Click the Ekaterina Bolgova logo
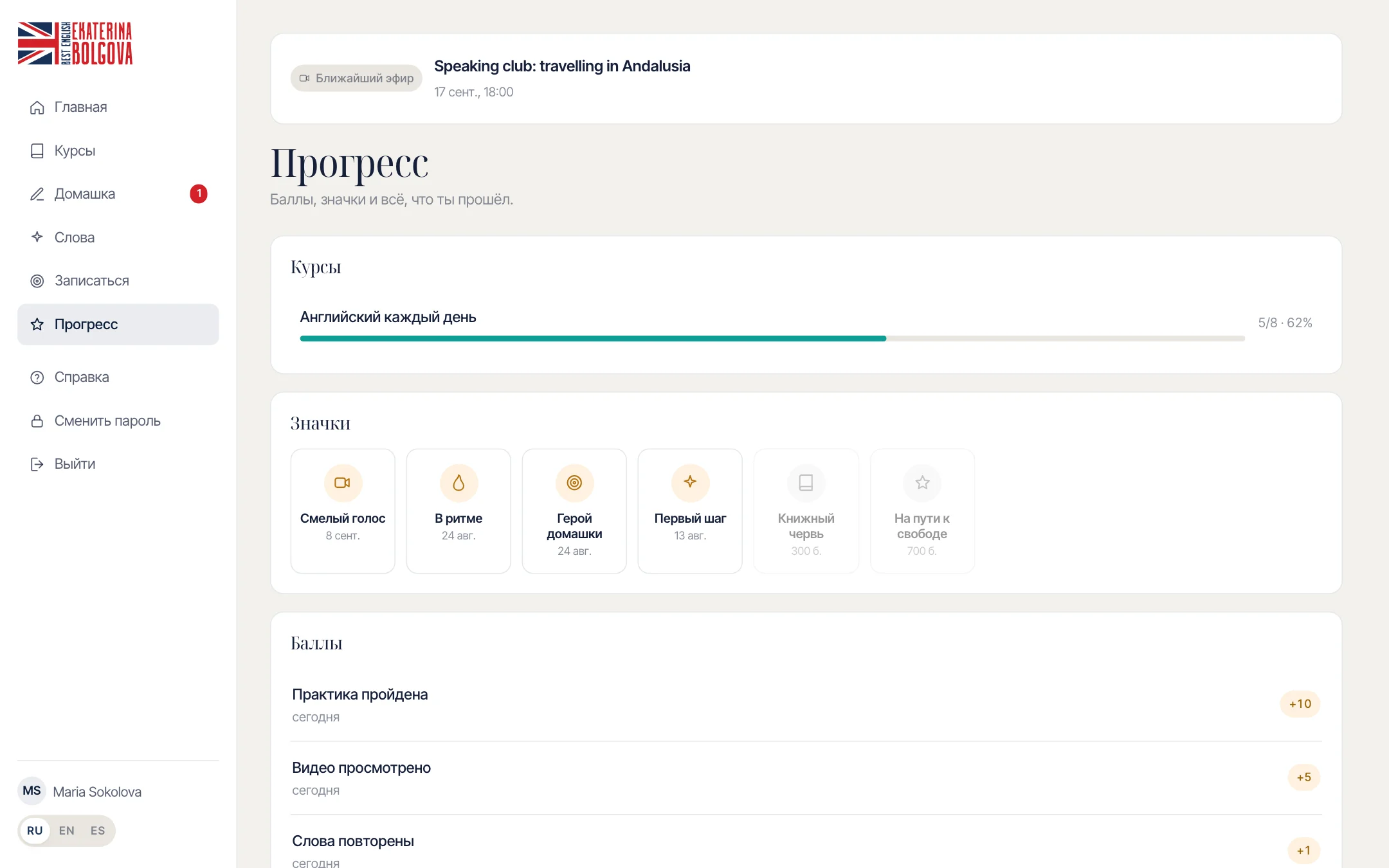The width and height of the screenshot is (1389, 868). click(x=75, y=43)
